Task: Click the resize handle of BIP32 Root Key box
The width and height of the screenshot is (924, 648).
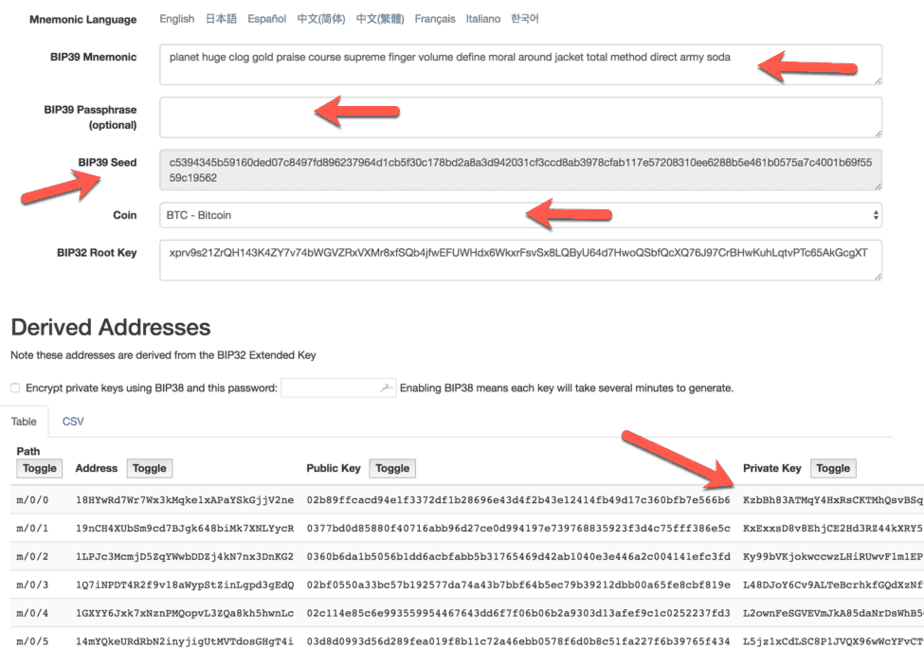Action: 877,276
